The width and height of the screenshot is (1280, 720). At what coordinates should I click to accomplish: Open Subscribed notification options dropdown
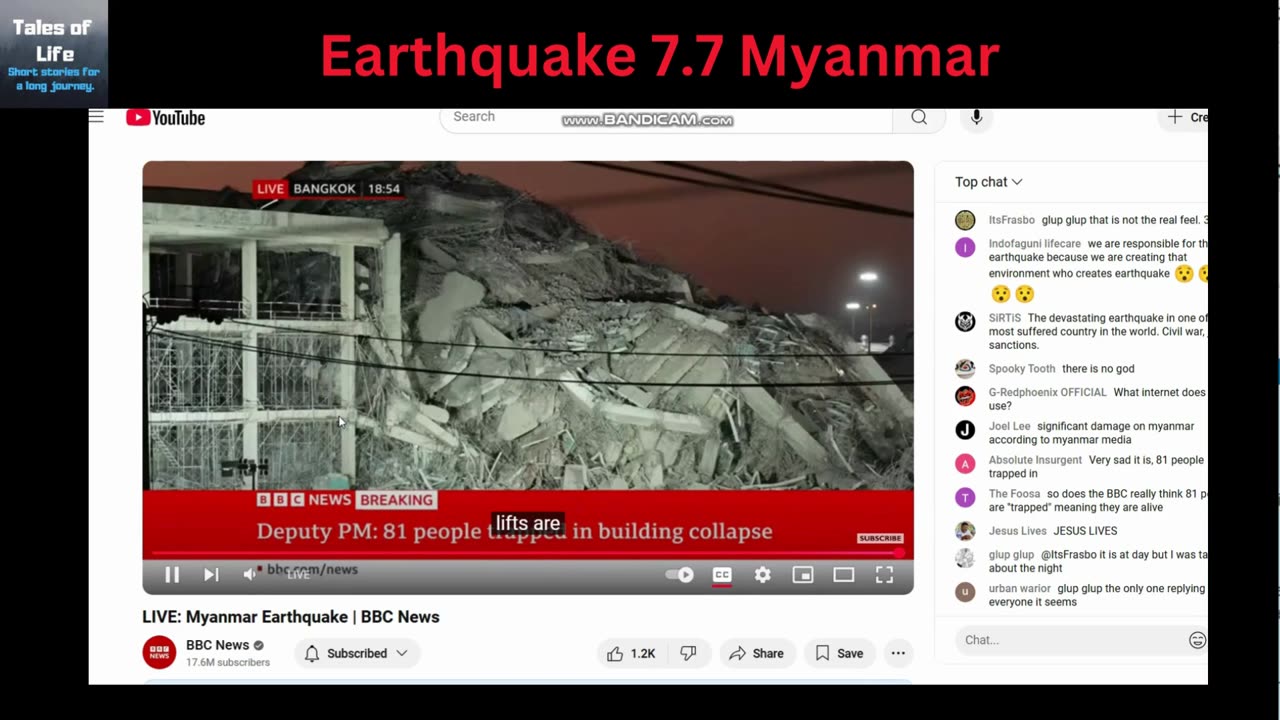357,653
